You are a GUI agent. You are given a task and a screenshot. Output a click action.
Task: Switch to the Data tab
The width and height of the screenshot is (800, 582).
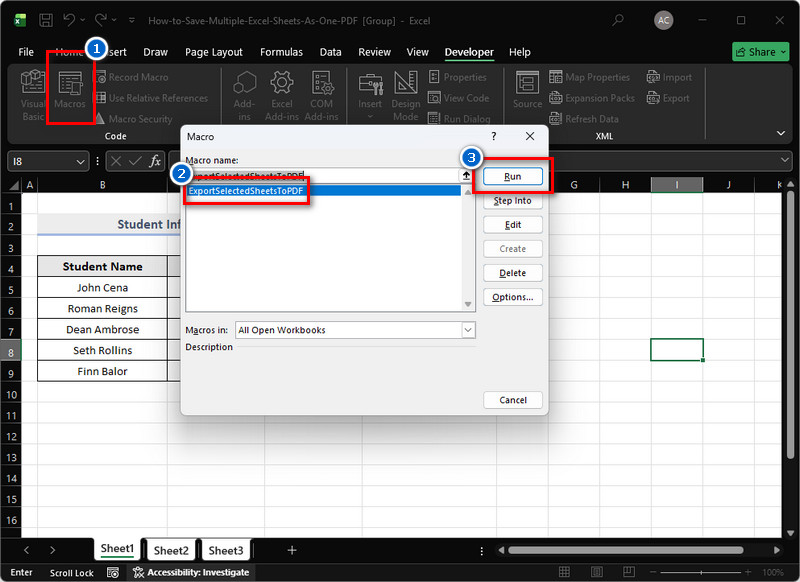pos(331,52)
